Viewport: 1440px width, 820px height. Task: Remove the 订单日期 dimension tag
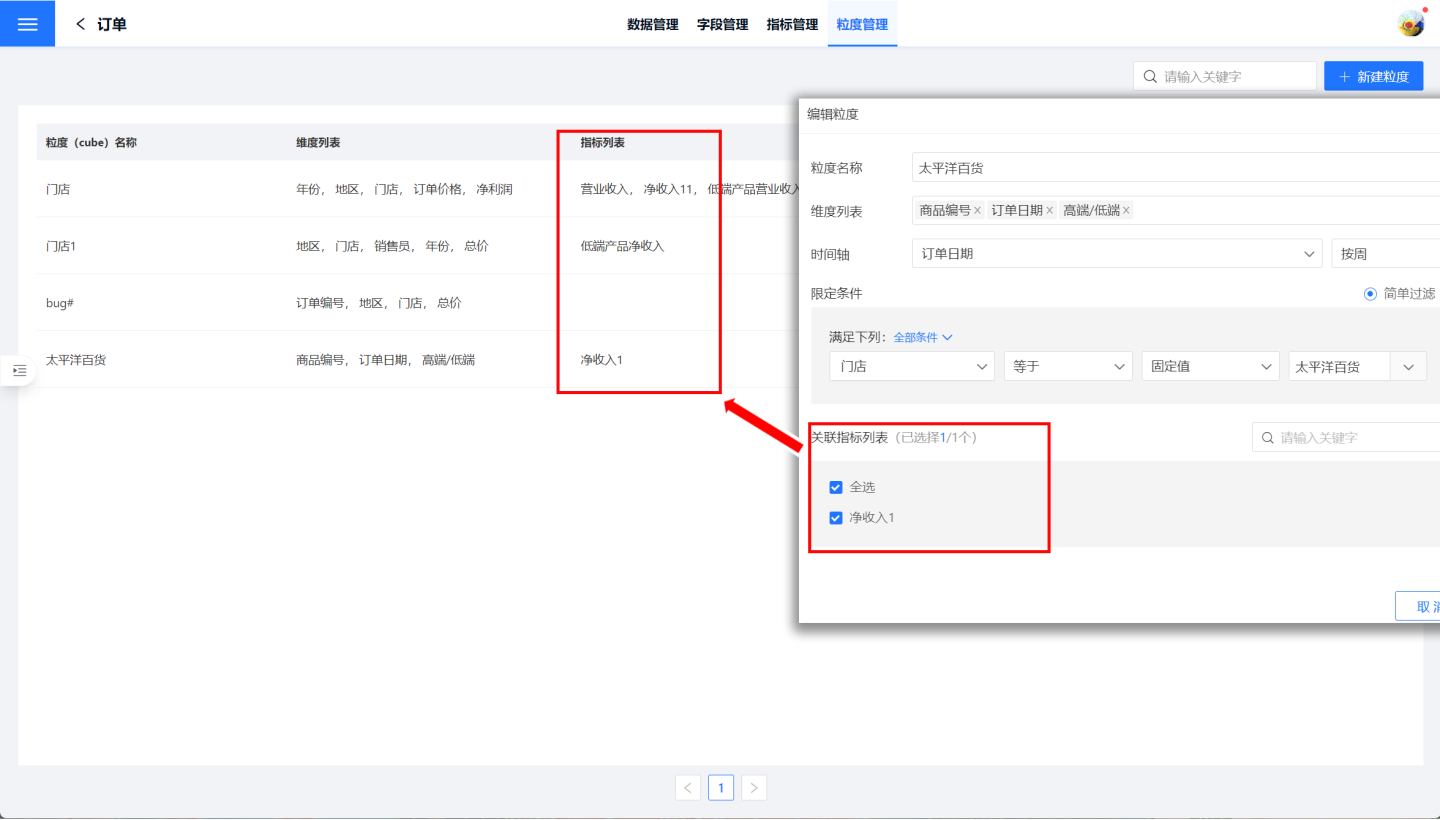pyautogui.click(x=1049, y=211)
